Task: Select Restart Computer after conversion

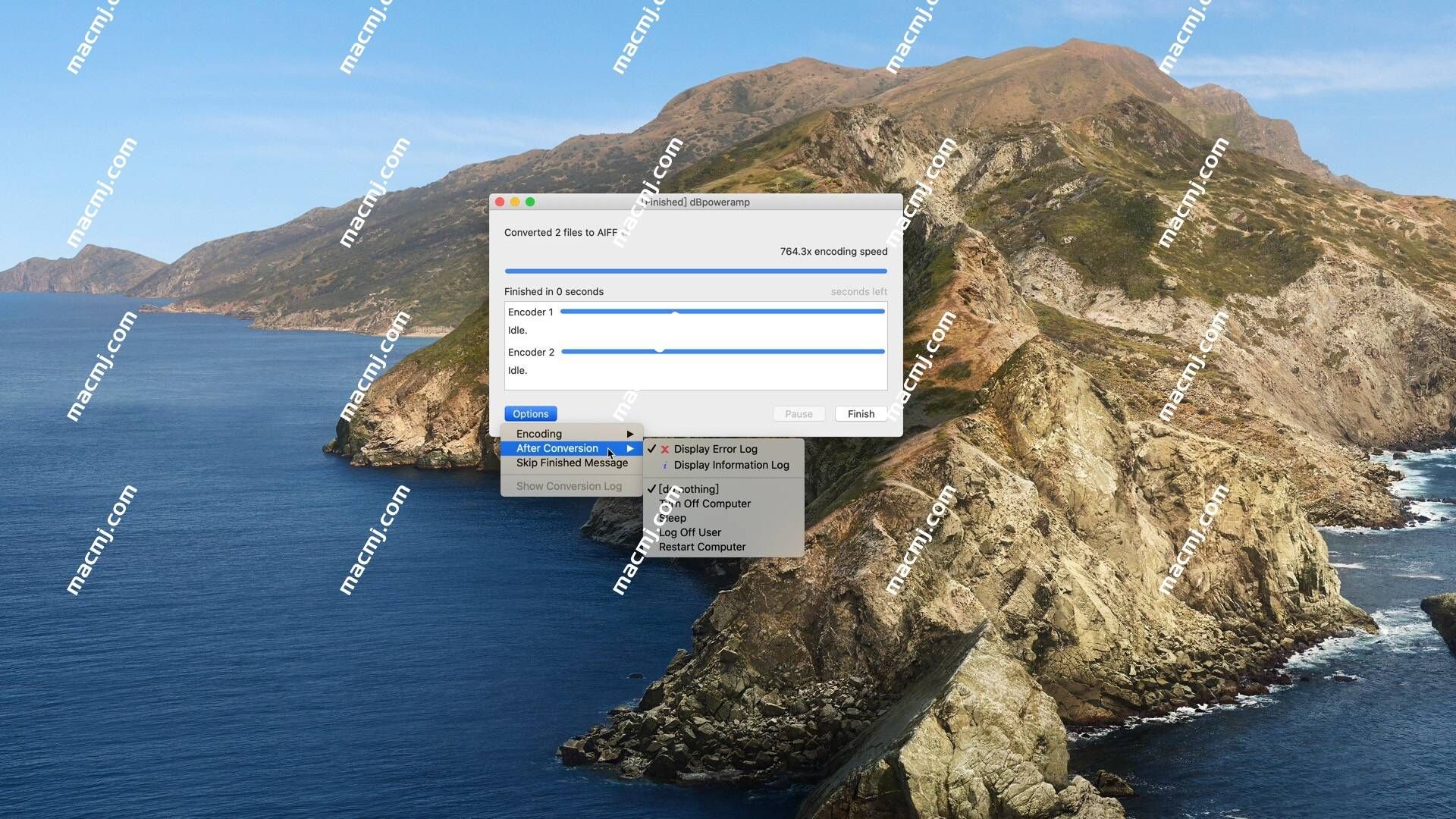Action: click(x=702, y=546)
